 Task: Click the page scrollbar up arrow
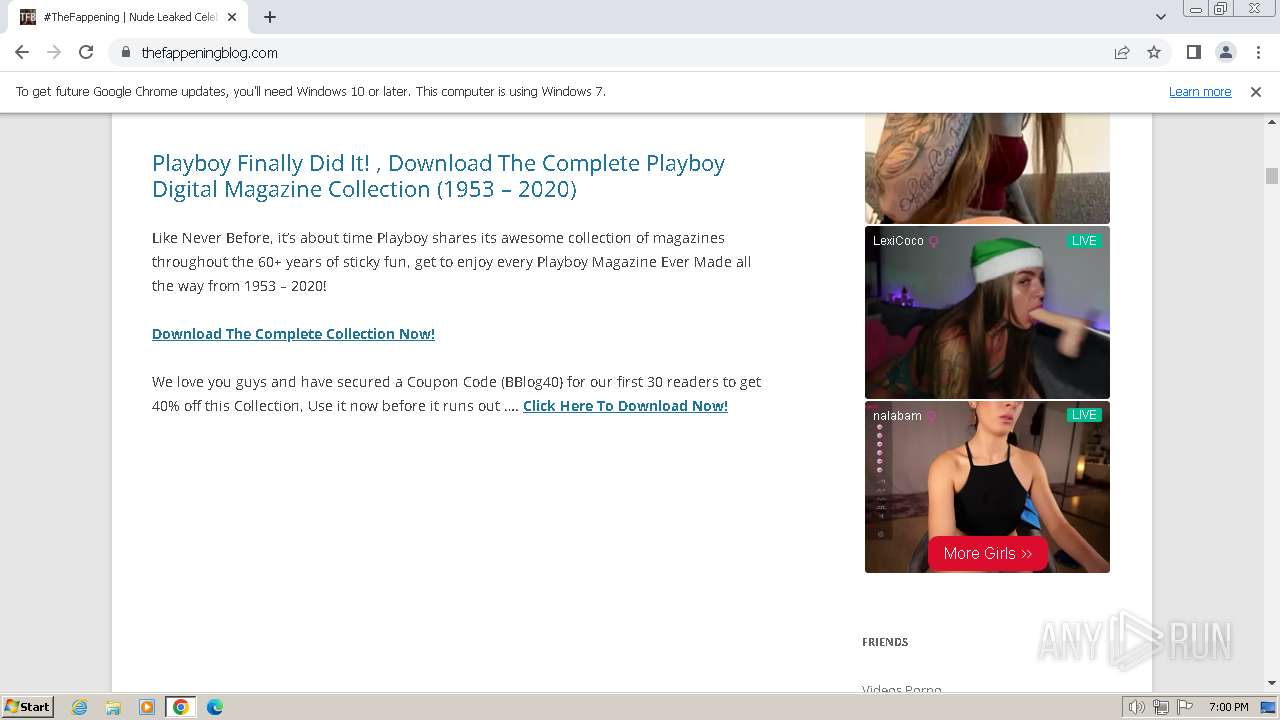pyautogui.click(x=1271, y=121)
